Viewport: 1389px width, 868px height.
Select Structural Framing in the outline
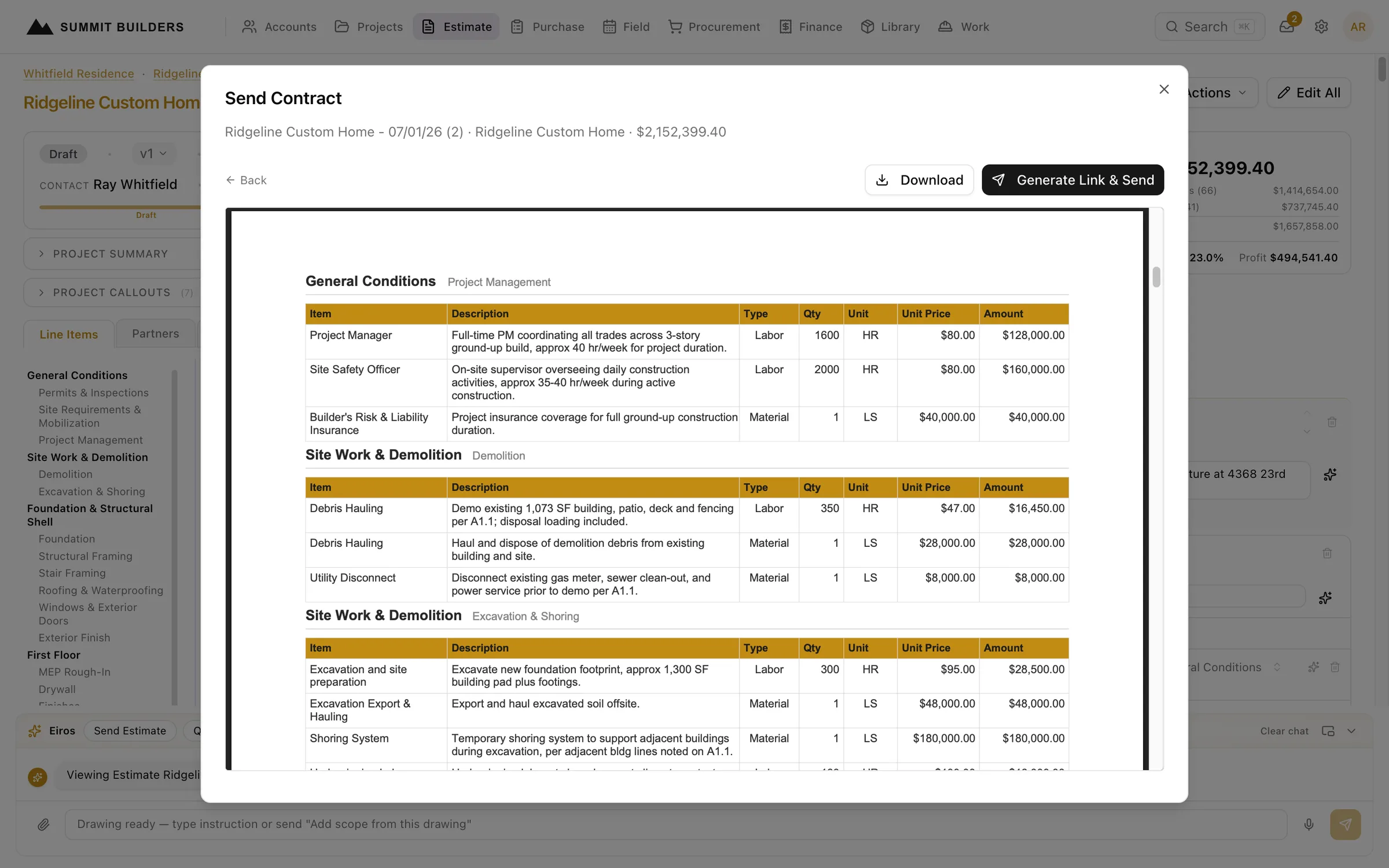click(x=86, y=556)
